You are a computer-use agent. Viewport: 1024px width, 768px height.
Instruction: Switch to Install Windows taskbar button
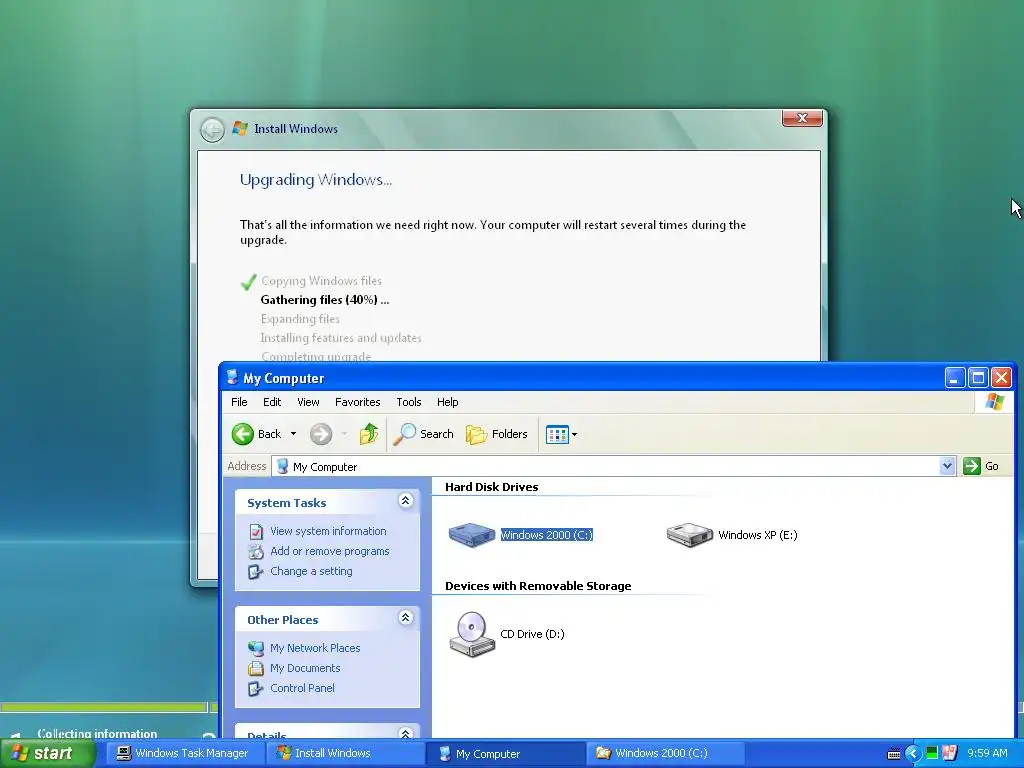344,754
